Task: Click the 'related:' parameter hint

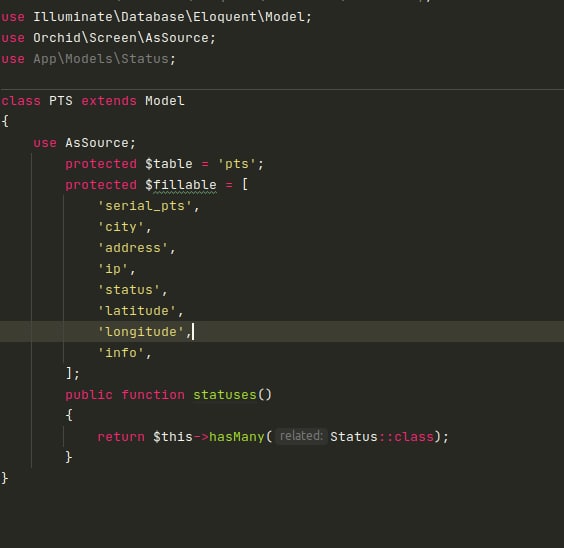Action: click(x=301, y=436)
